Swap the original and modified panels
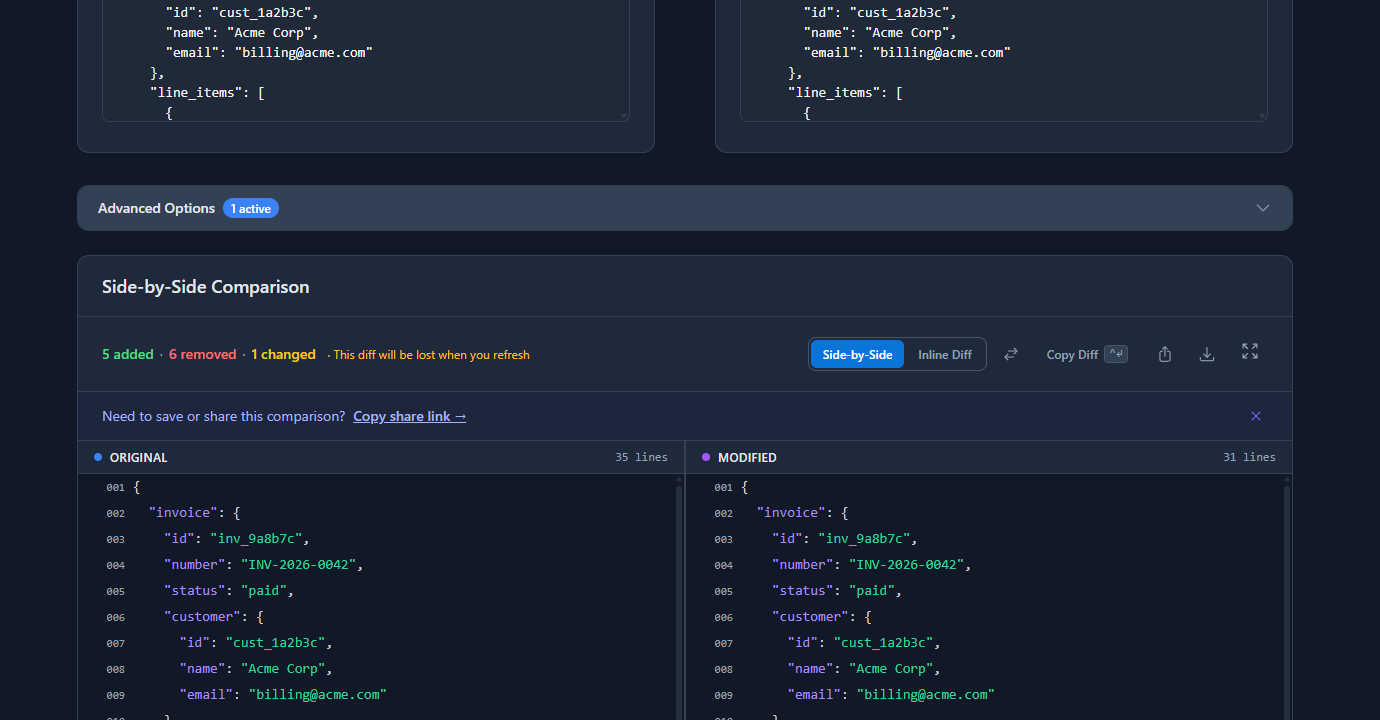 (1010, 353)
